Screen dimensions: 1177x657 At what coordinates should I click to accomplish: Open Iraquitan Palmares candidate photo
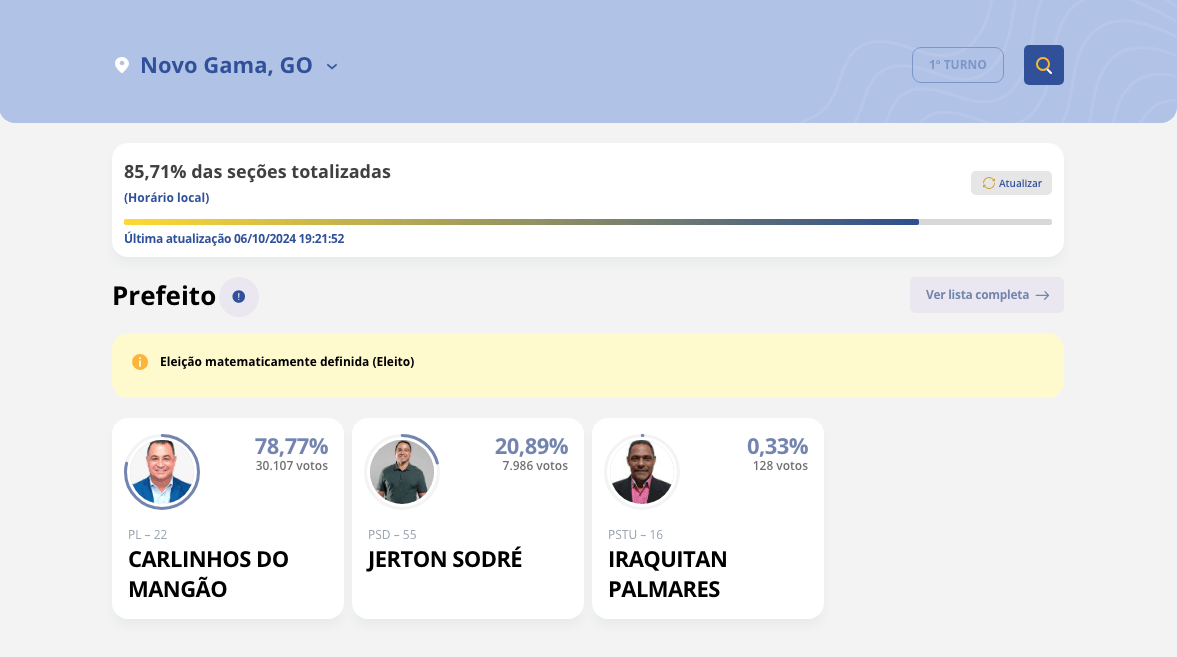642,471
